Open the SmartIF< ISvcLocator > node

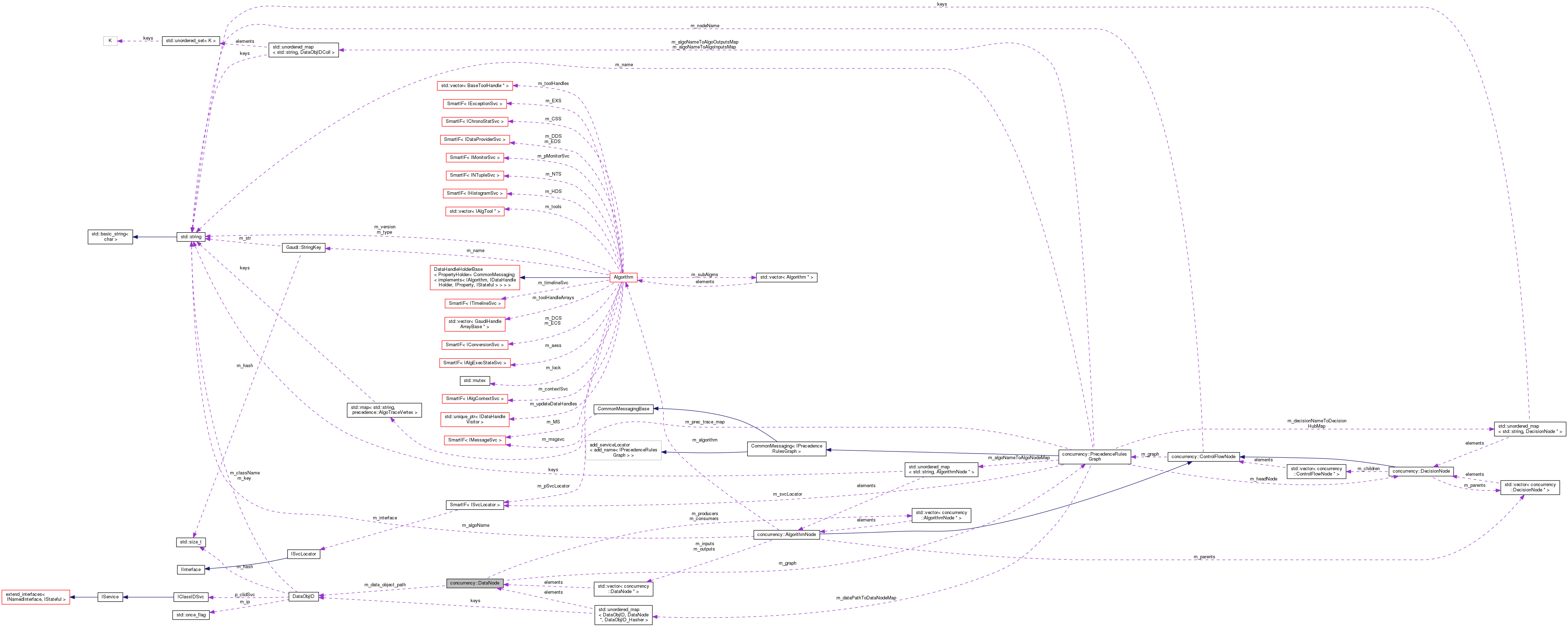pos(474,505)
